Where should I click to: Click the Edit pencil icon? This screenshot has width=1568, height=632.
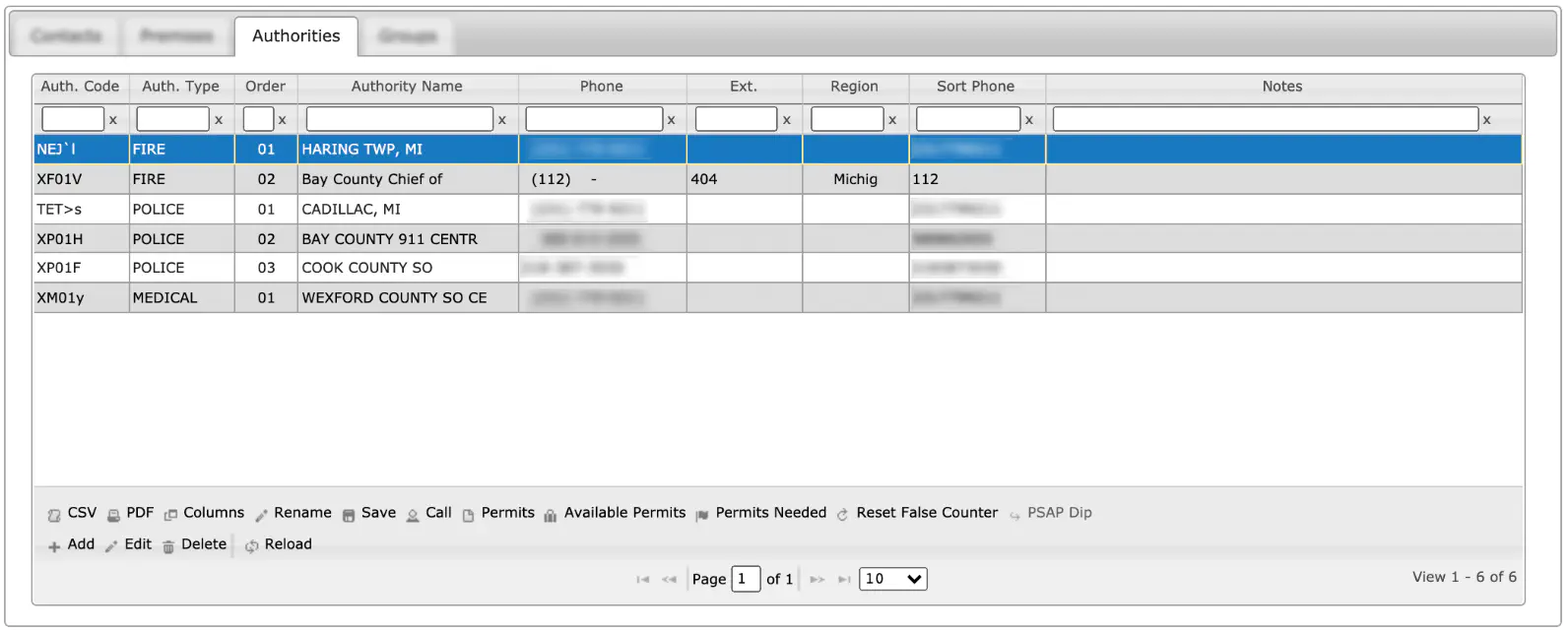pos(111,546)
